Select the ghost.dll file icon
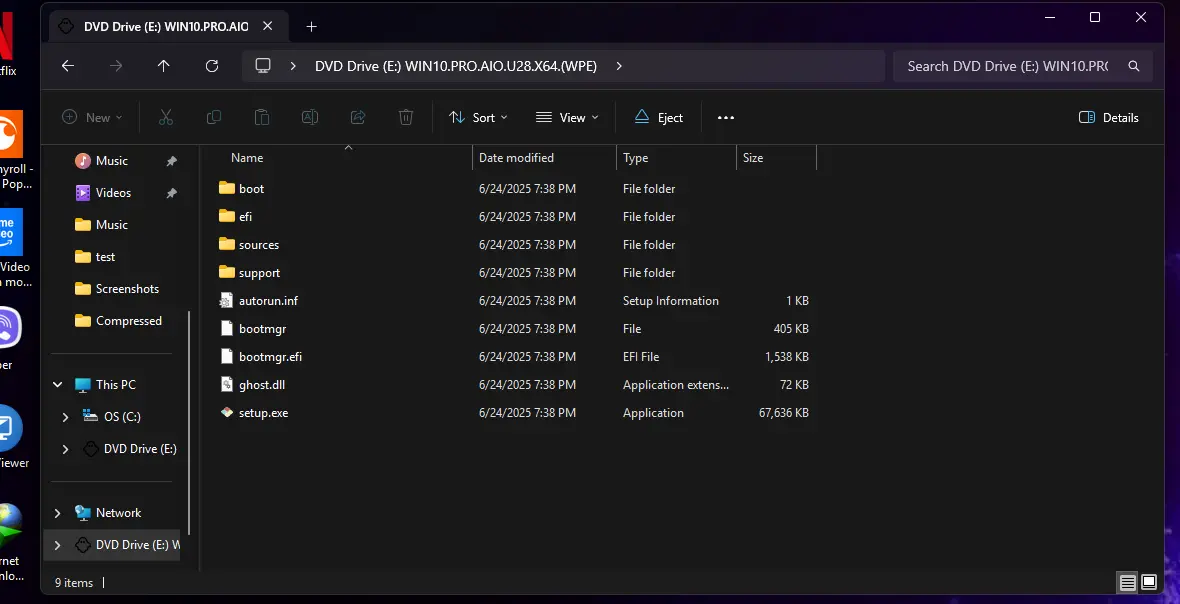Image resolution: width=1180 pixels, height=604 pixels. (x=227, y=385)
